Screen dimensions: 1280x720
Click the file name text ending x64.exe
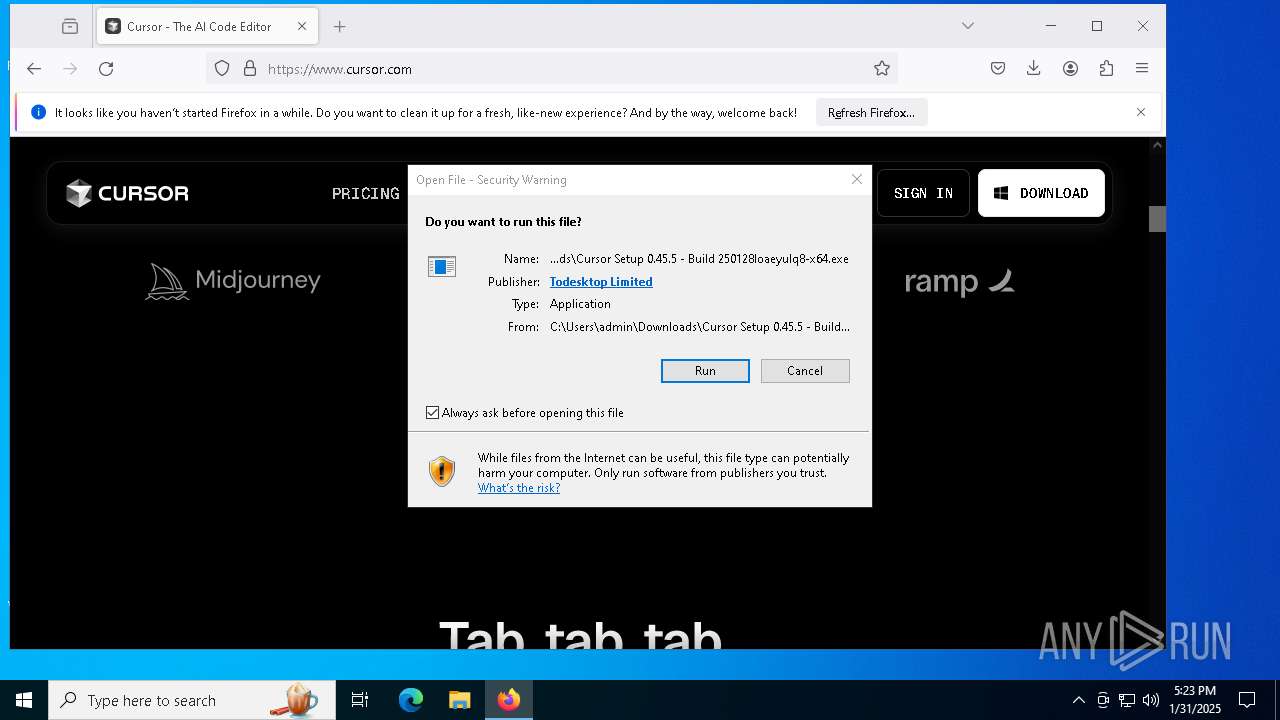click(x=699, y=259)
